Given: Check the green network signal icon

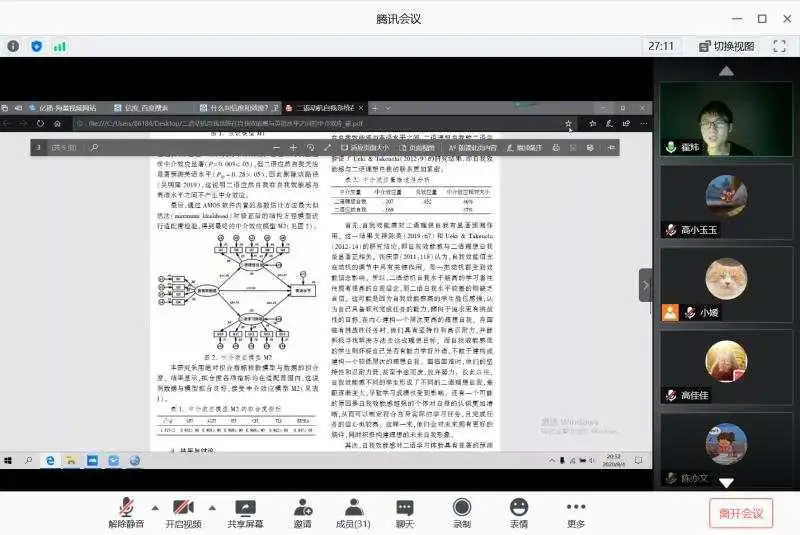Looking at the screenshot, I should pyautogui.click(x=60, y=46).
